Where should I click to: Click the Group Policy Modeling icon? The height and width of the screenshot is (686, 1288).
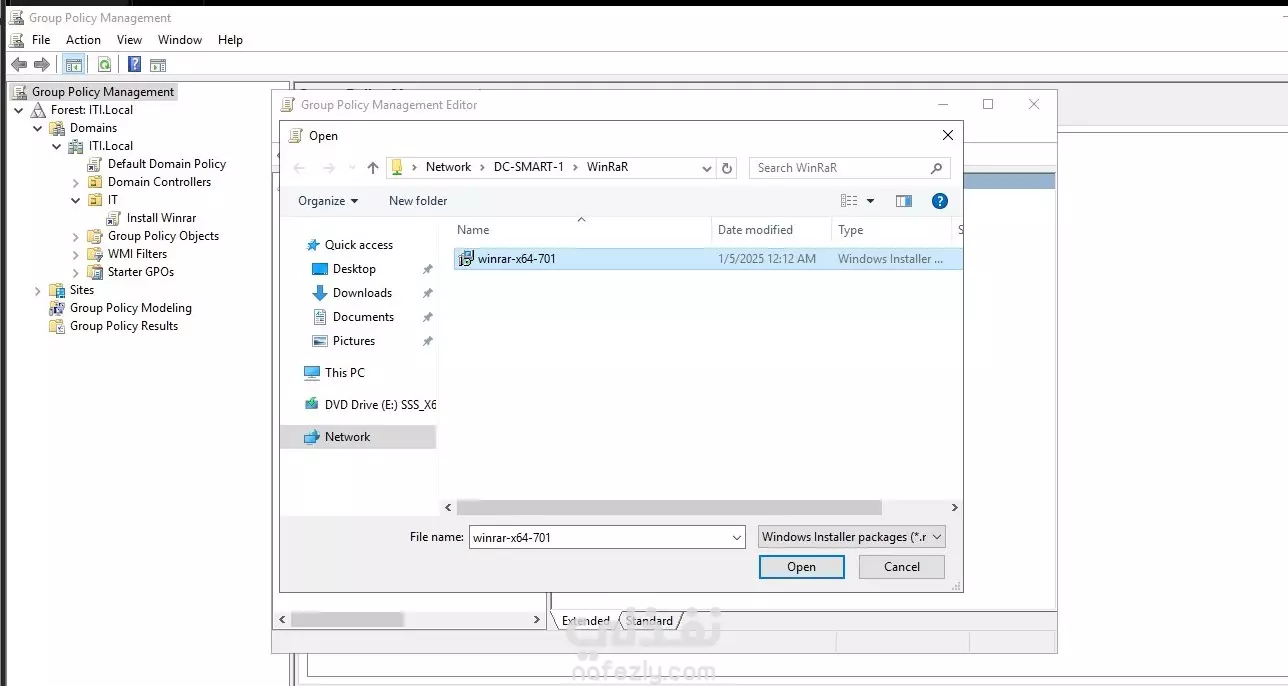[x=57, y=308]
